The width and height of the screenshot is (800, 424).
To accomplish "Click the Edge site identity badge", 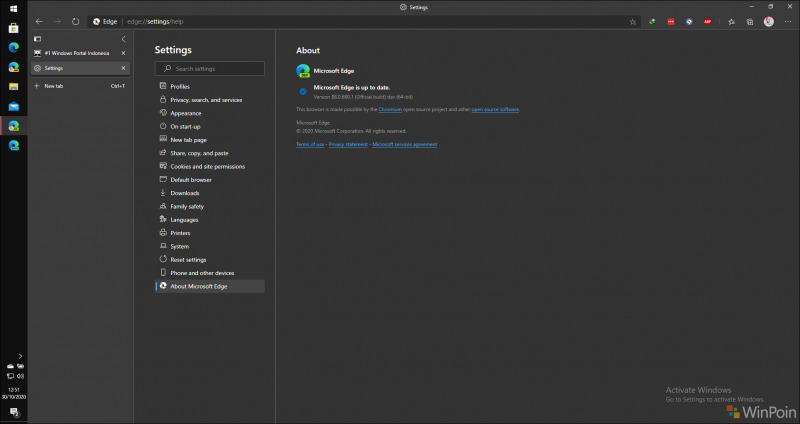I will (x=105, y=21).
